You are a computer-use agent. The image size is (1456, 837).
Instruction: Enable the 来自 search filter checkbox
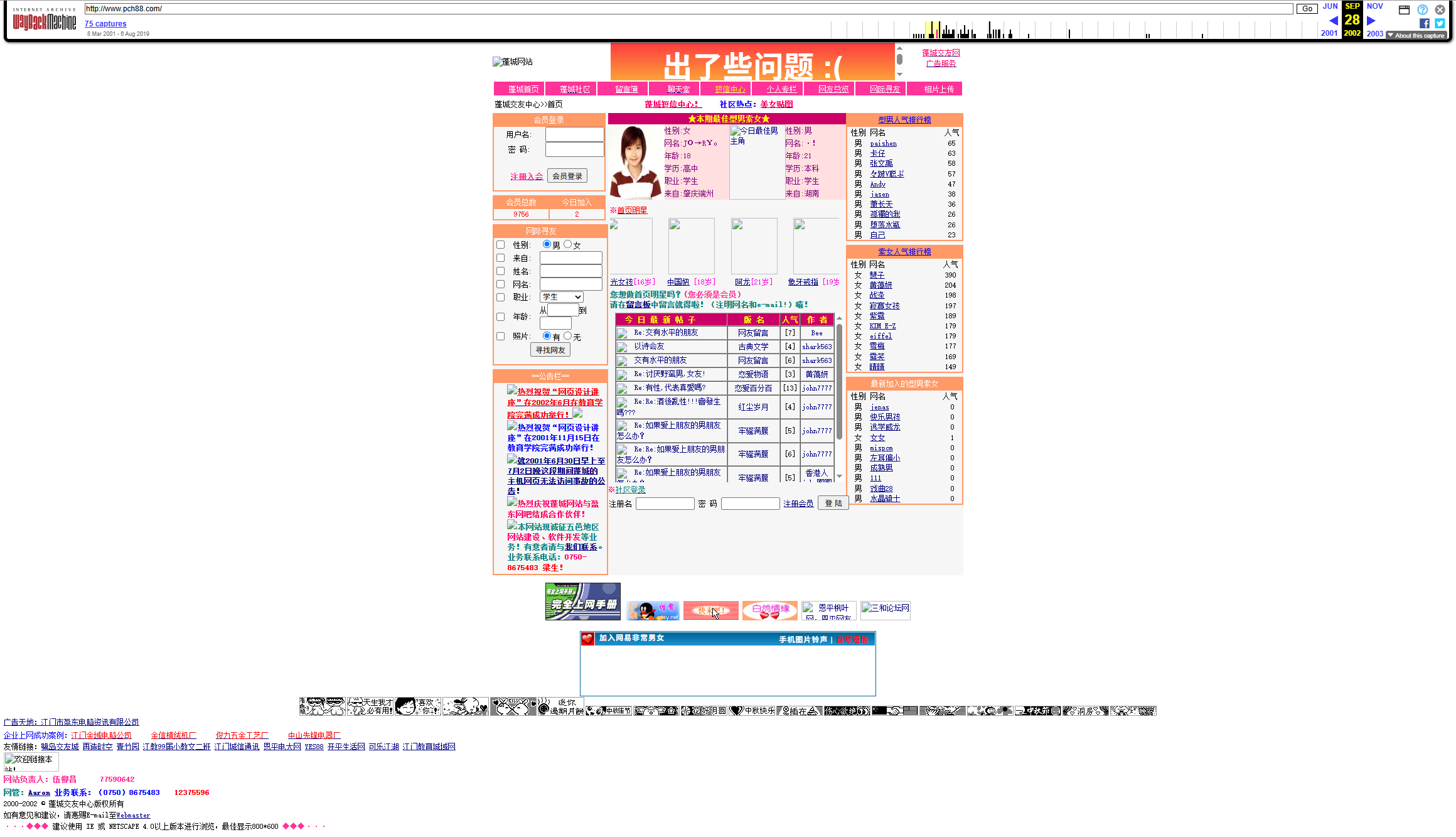(500, 258)
